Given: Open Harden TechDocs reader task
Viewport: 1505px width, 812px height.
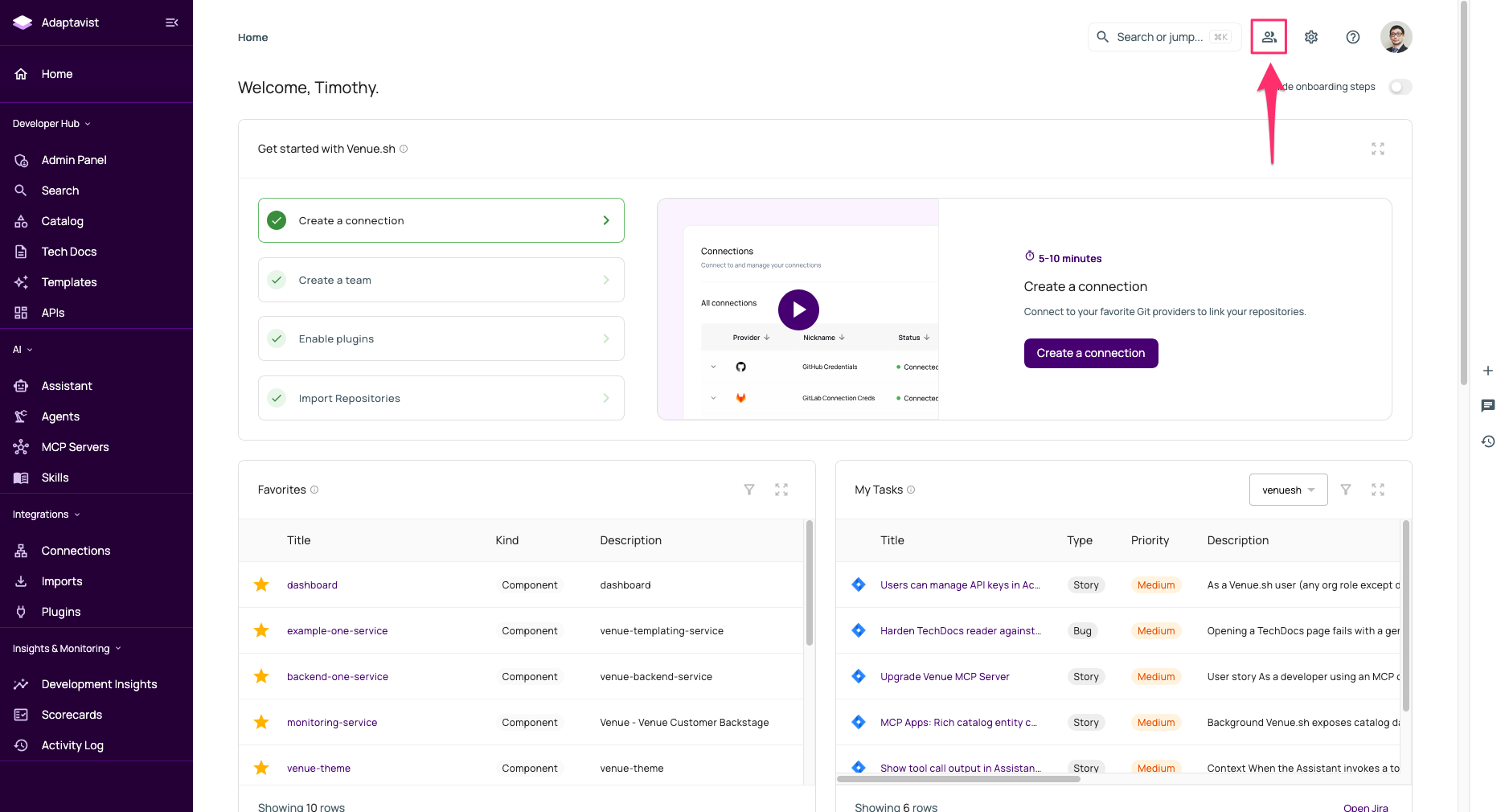Looking at the screenshot, I should (x=961, y=631).
